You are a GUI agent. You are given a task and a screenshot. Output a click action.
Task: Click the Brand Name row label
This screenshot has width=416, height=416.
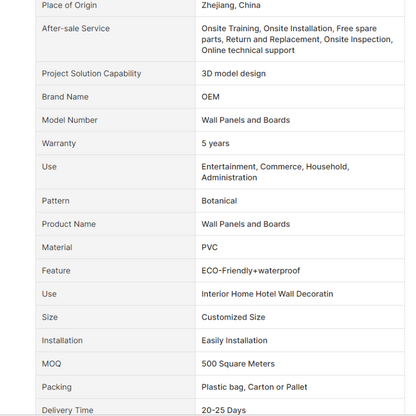point(65,97)
